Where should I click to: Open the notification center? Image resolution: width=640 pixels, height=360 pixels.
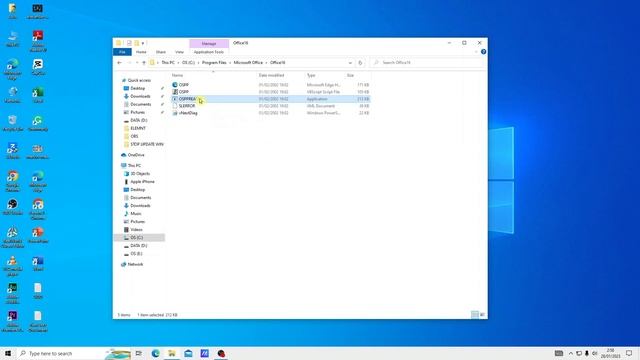point(629,353)
